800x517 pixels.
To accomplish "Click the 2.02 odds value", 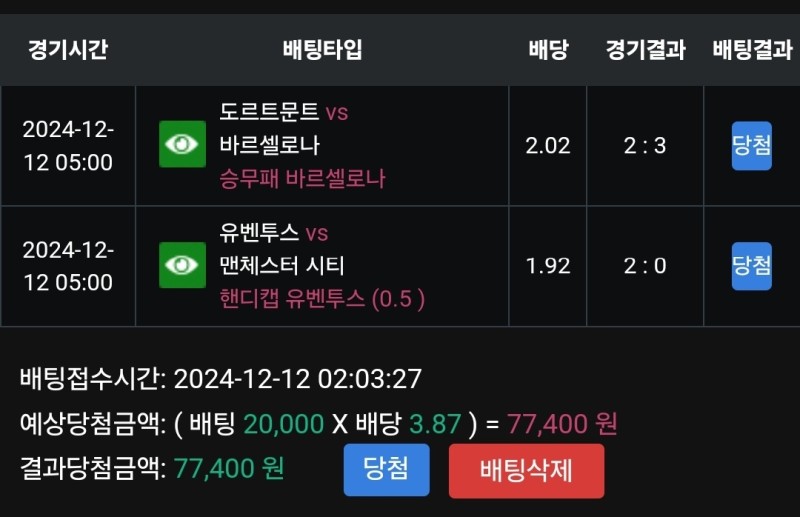I will (x=547, y=146).
